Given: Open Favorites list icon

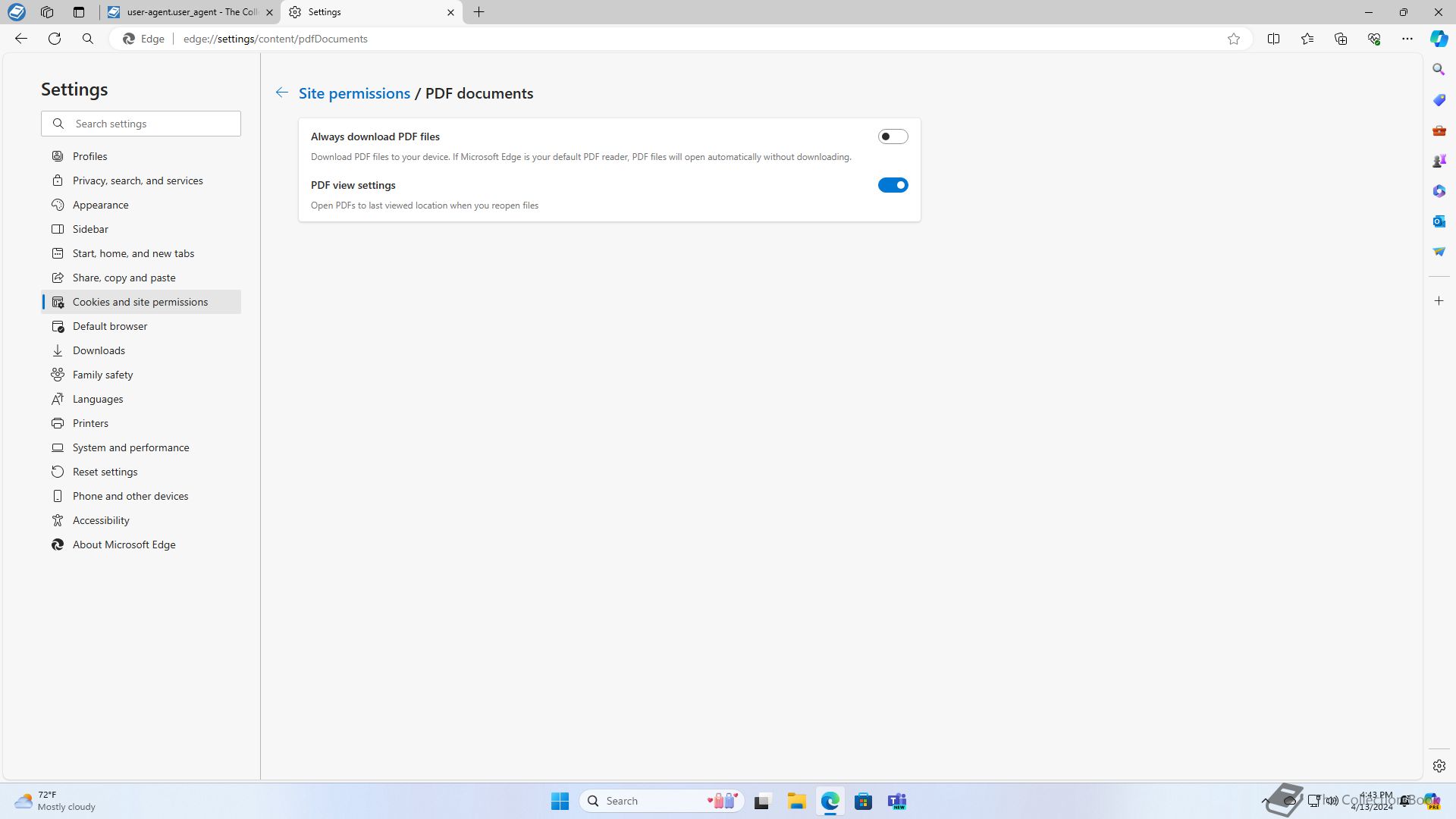Looking at the screenshot, I should tap(1307, 39).
